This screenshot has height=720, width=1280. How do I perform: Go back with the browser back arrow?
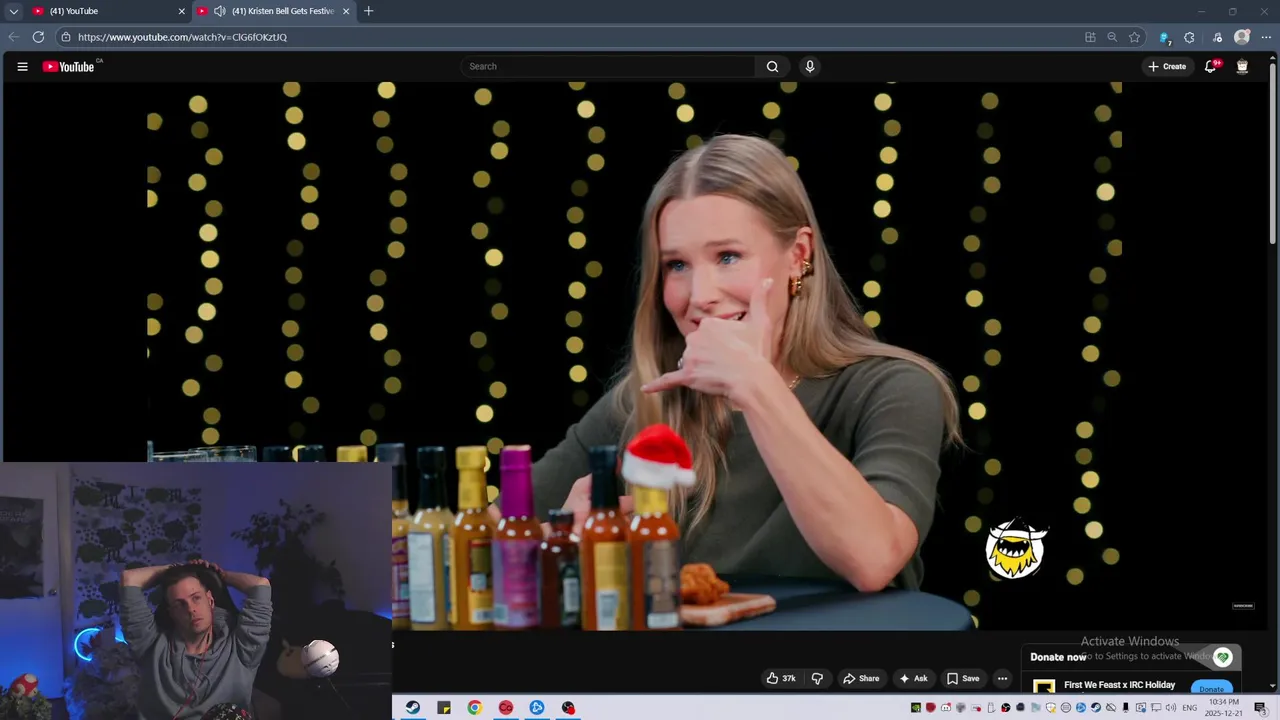14,37
